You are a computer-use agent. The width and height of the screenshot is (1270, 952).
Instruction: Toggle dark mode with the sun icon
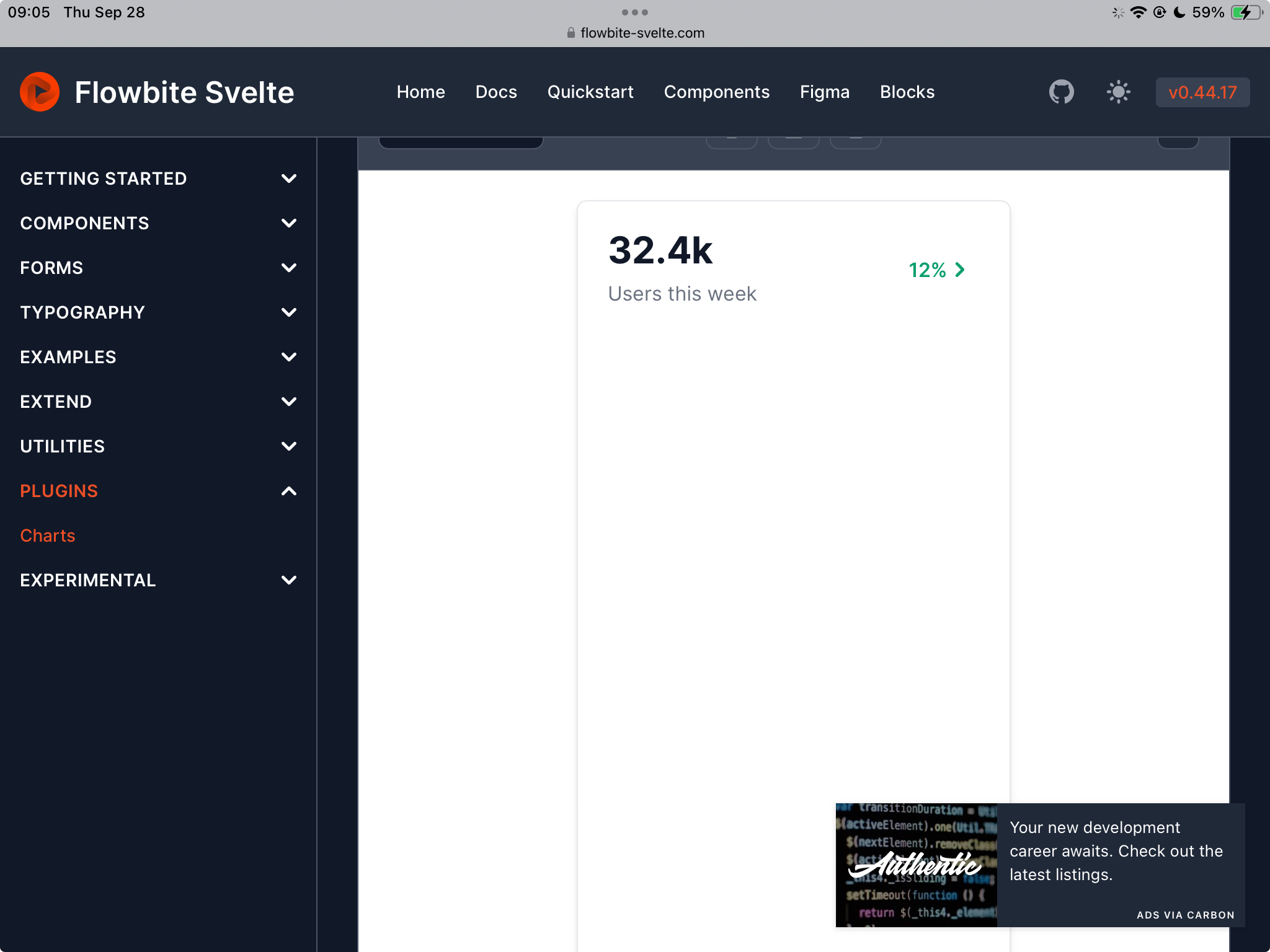(1119, 92)
